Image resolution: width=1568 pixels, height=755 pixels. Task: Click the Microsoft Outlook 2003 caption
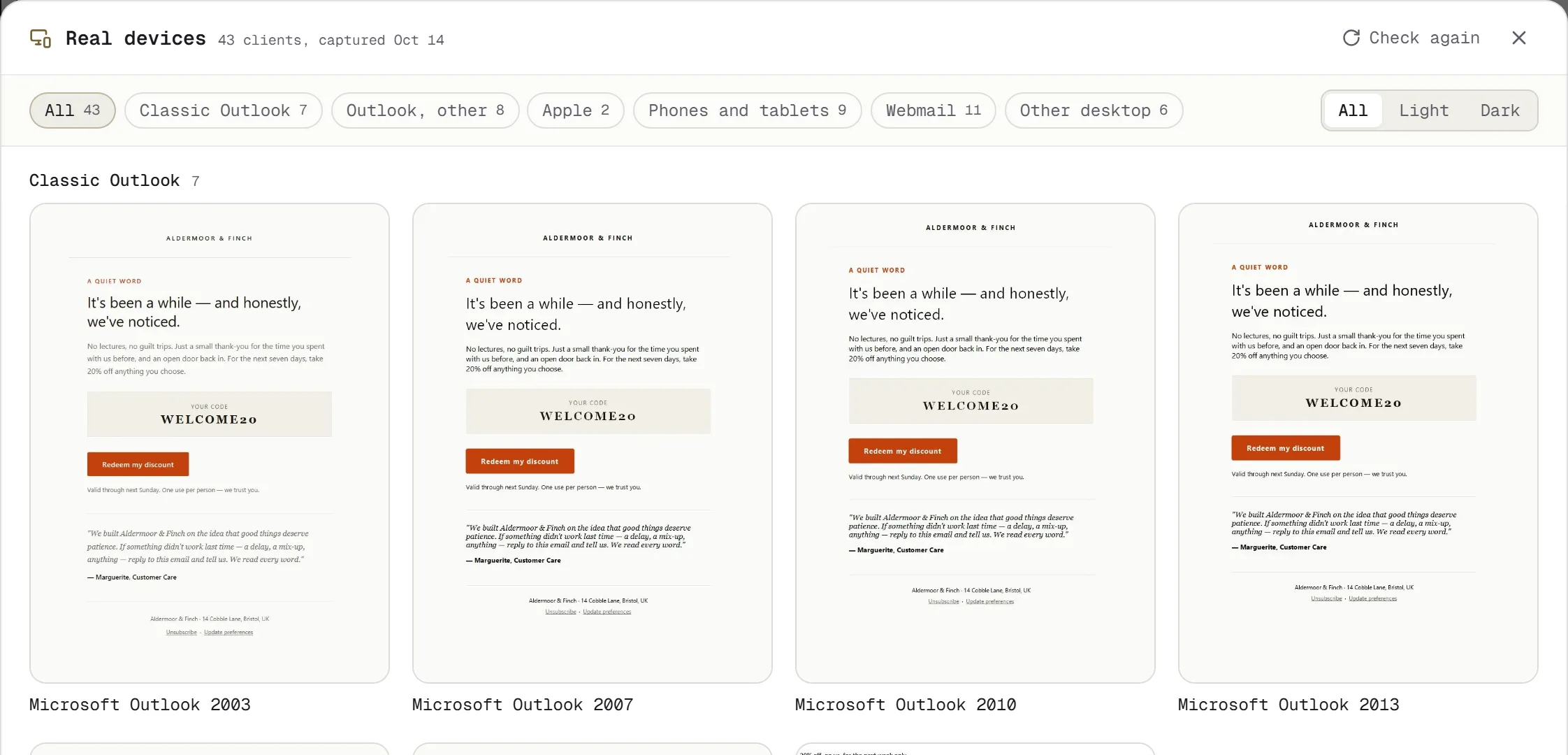[x=140, y=705]
